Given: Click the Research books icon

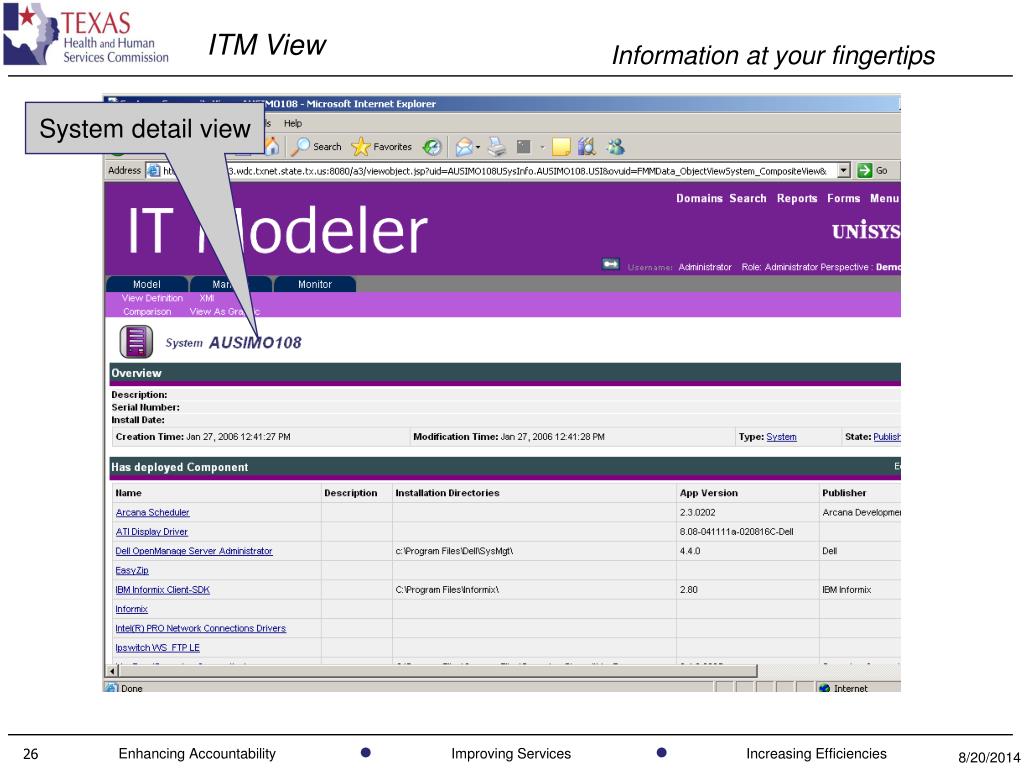Looking at the screenshot, I should 586,147.
